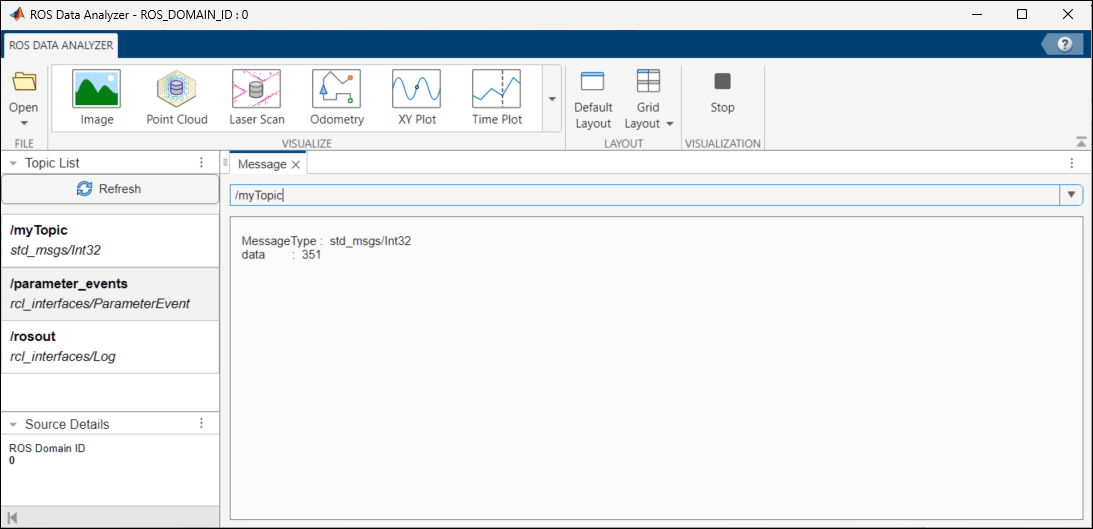The height and width of the screenshot is (529, 1093).
Task: Open the Time Plot visualizer
Action: [497, 98]
